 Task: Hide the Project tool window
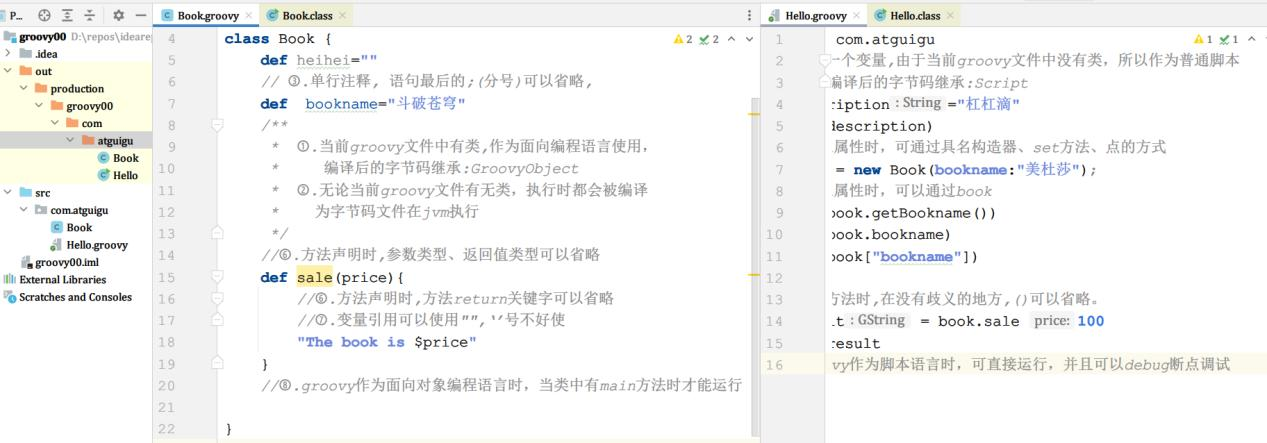pyautogui.click(x=140, y=16)
